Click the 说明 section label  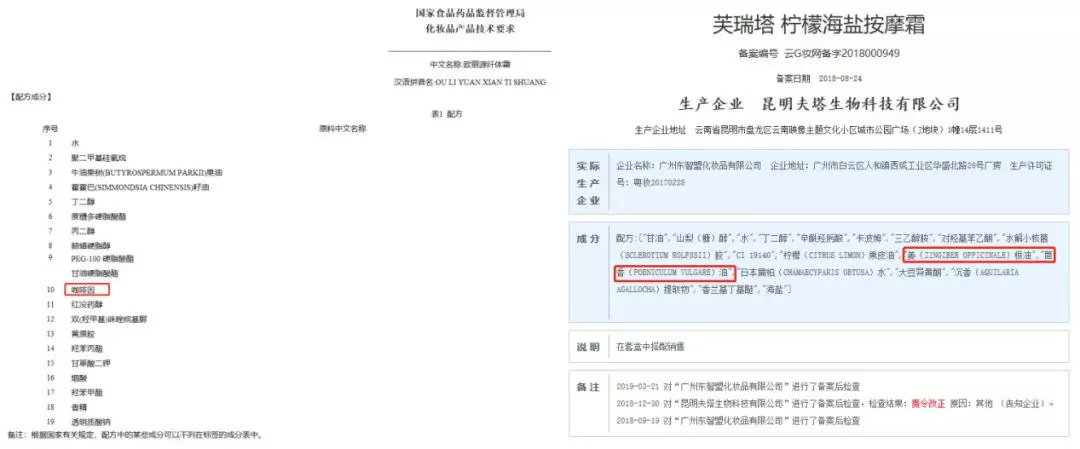click(x=588, y=346)
